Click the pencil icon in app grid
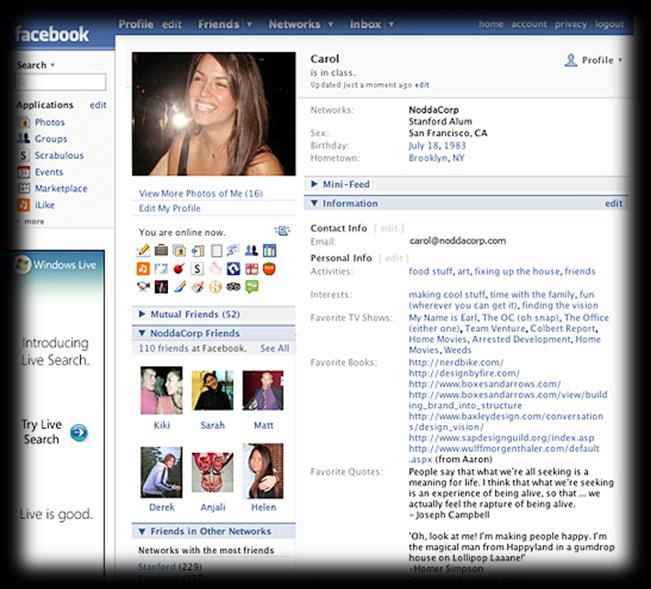Viewport: 651px width, 589px height. [143, 251]
